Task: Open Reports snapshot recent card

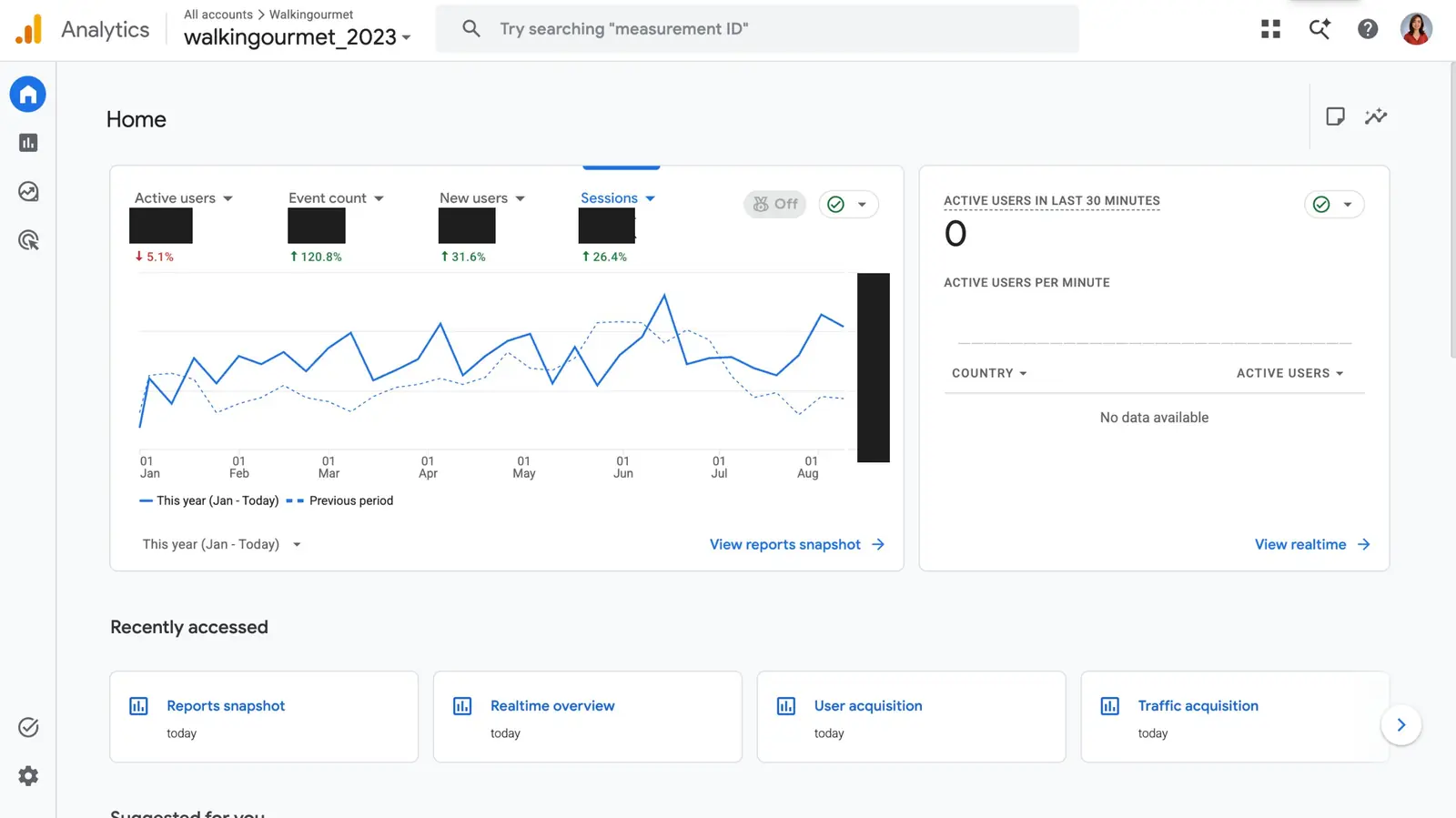Action: [x=264, y=717]
